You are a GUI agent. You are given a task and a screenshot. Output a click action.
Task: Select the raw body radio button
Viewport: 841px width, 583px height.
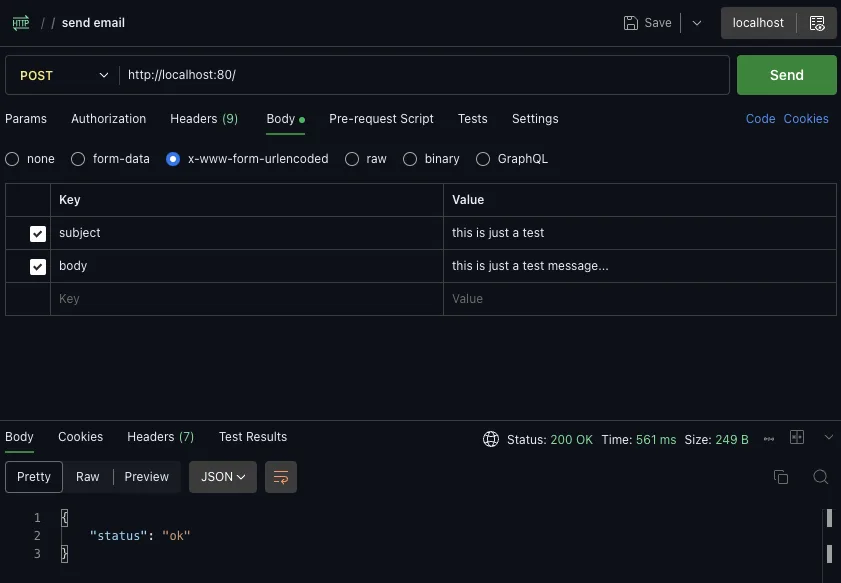(x=352, y=159)
